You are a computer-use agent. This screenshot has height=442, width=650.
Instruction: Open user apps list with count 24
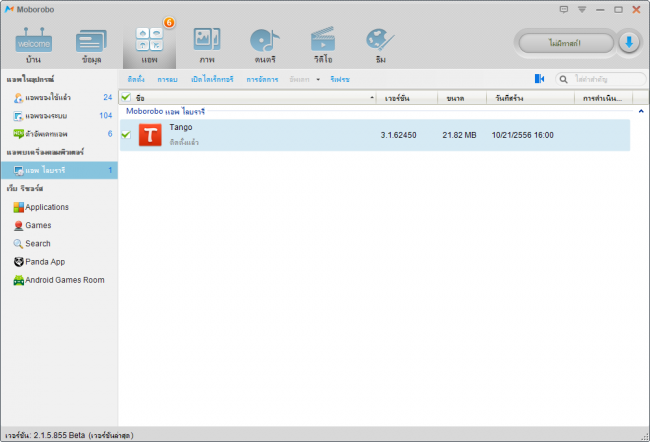(59, 97)
